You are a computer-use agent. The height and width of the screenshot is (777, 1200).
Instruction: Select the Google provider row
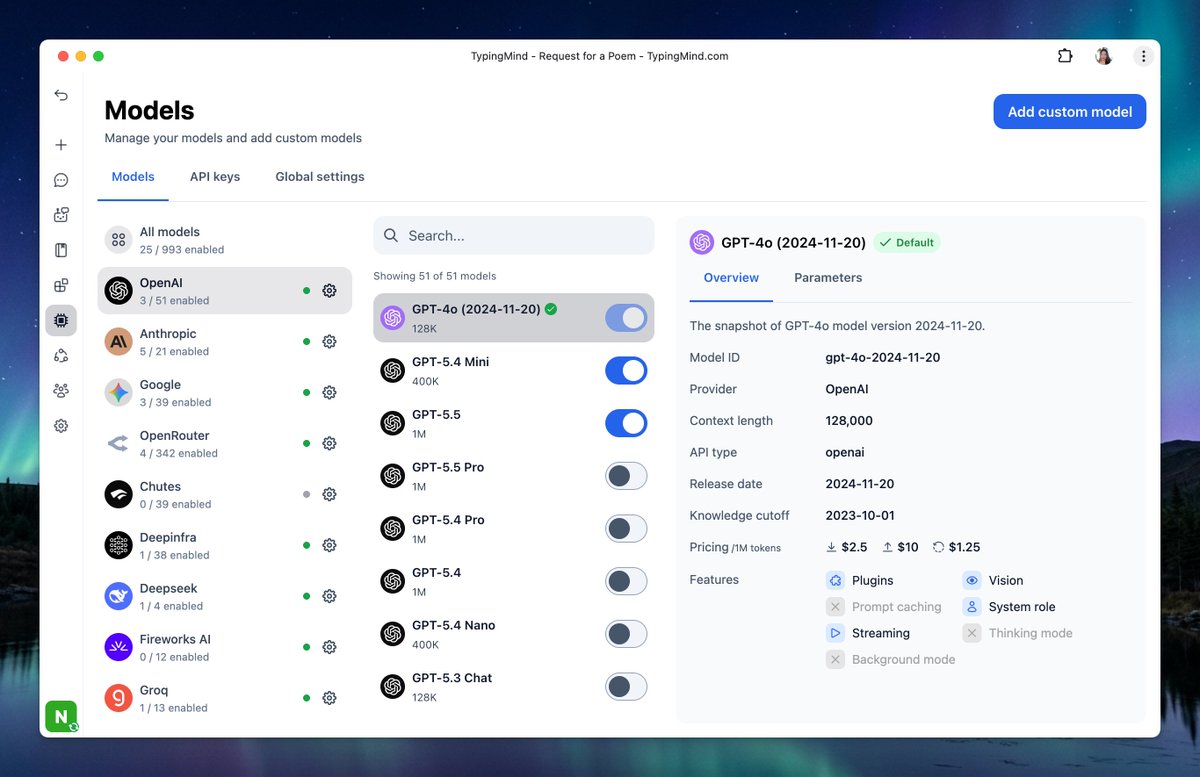(x=225, y=393)
